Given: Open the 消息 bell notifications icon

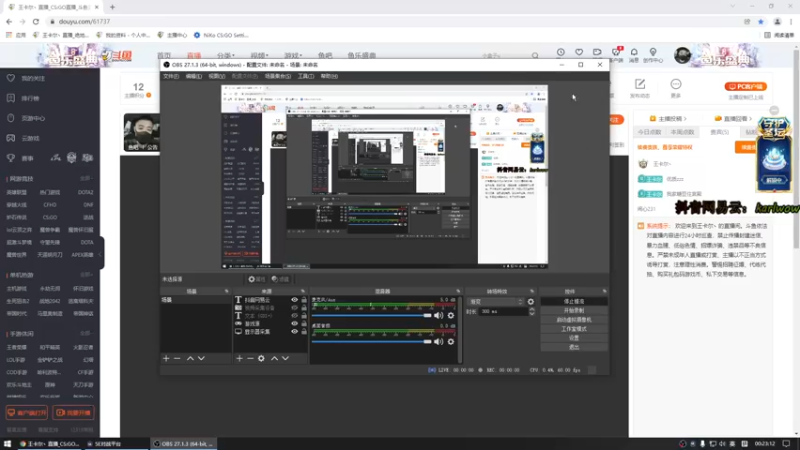Looking at the screenshot, I should 634,52.
